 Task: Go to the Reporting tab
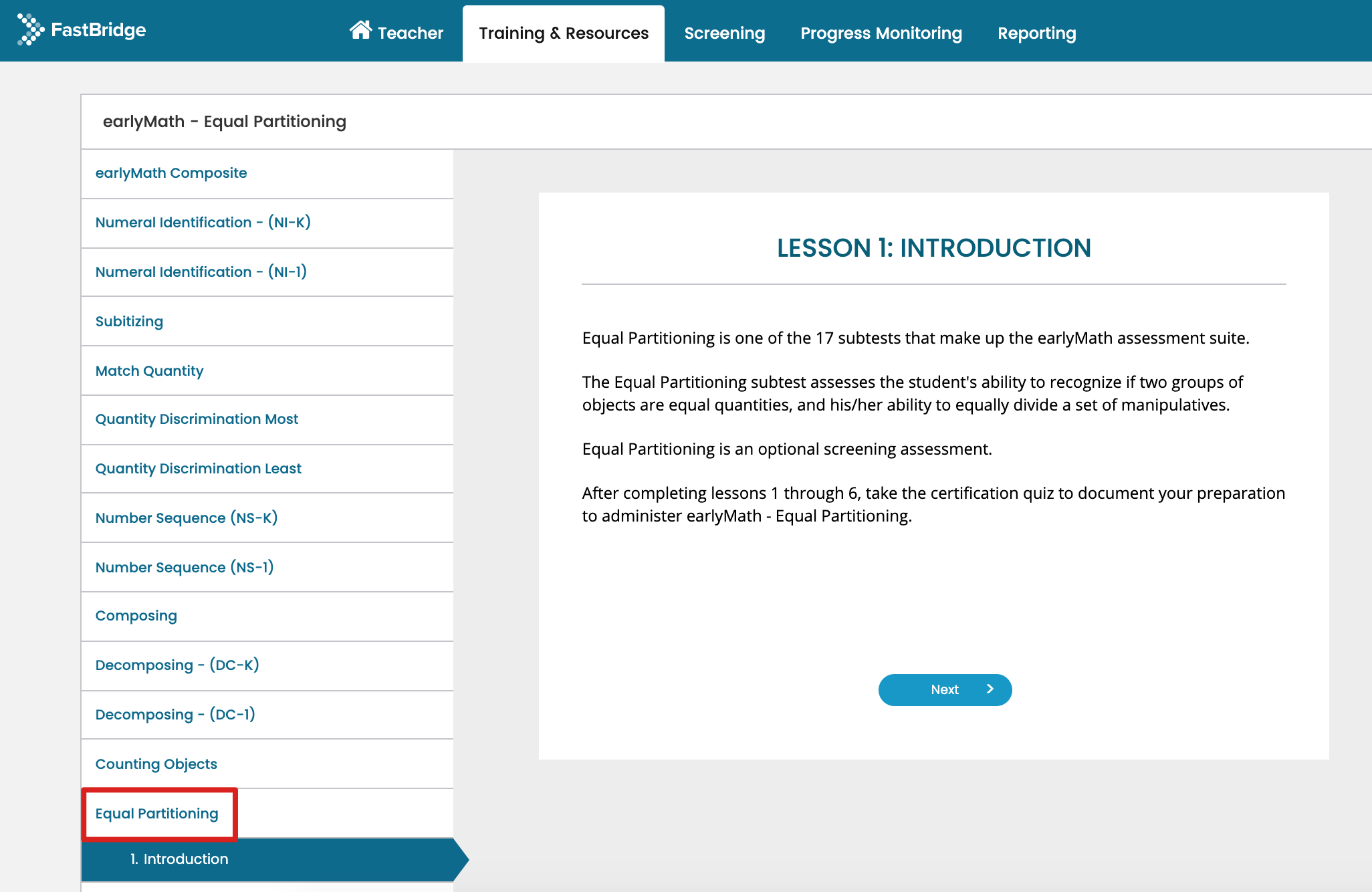[1037, 33]
